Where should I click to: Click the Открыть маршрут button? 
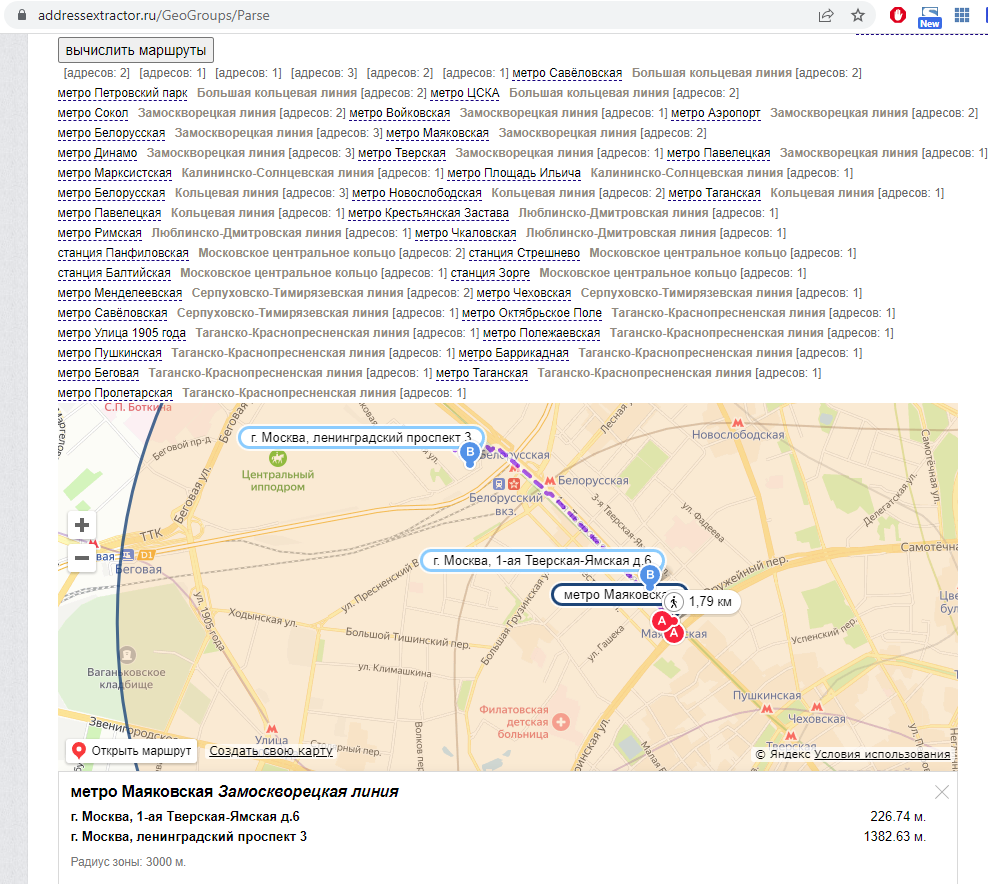(x=132, y=750)
